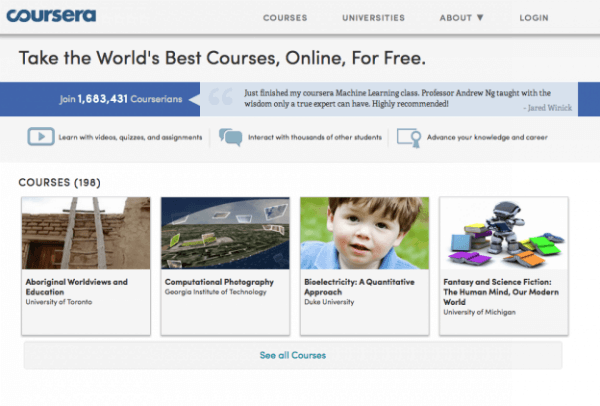This screenshot has width=600, height=406.
Task: Open Aboriginal Worldviews and Education thumbnail
Action: tap(86, 233)
